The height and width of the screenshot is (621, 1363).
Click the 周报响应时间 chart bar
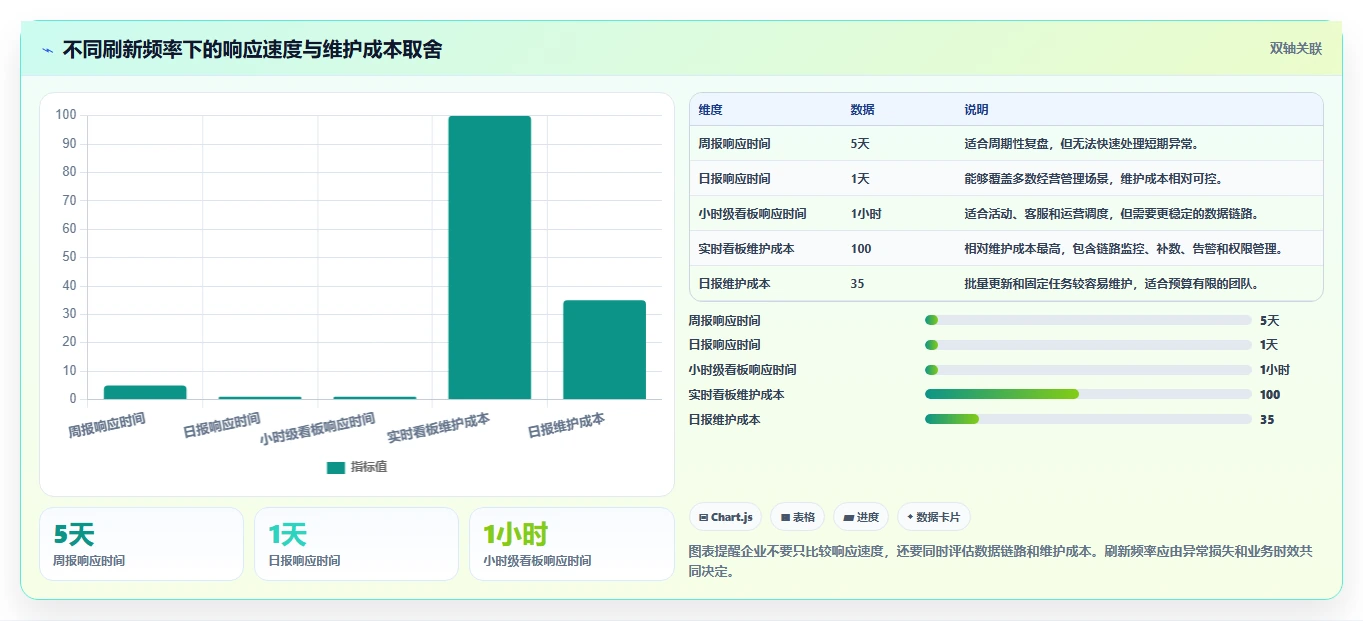(x=145, y=392)
